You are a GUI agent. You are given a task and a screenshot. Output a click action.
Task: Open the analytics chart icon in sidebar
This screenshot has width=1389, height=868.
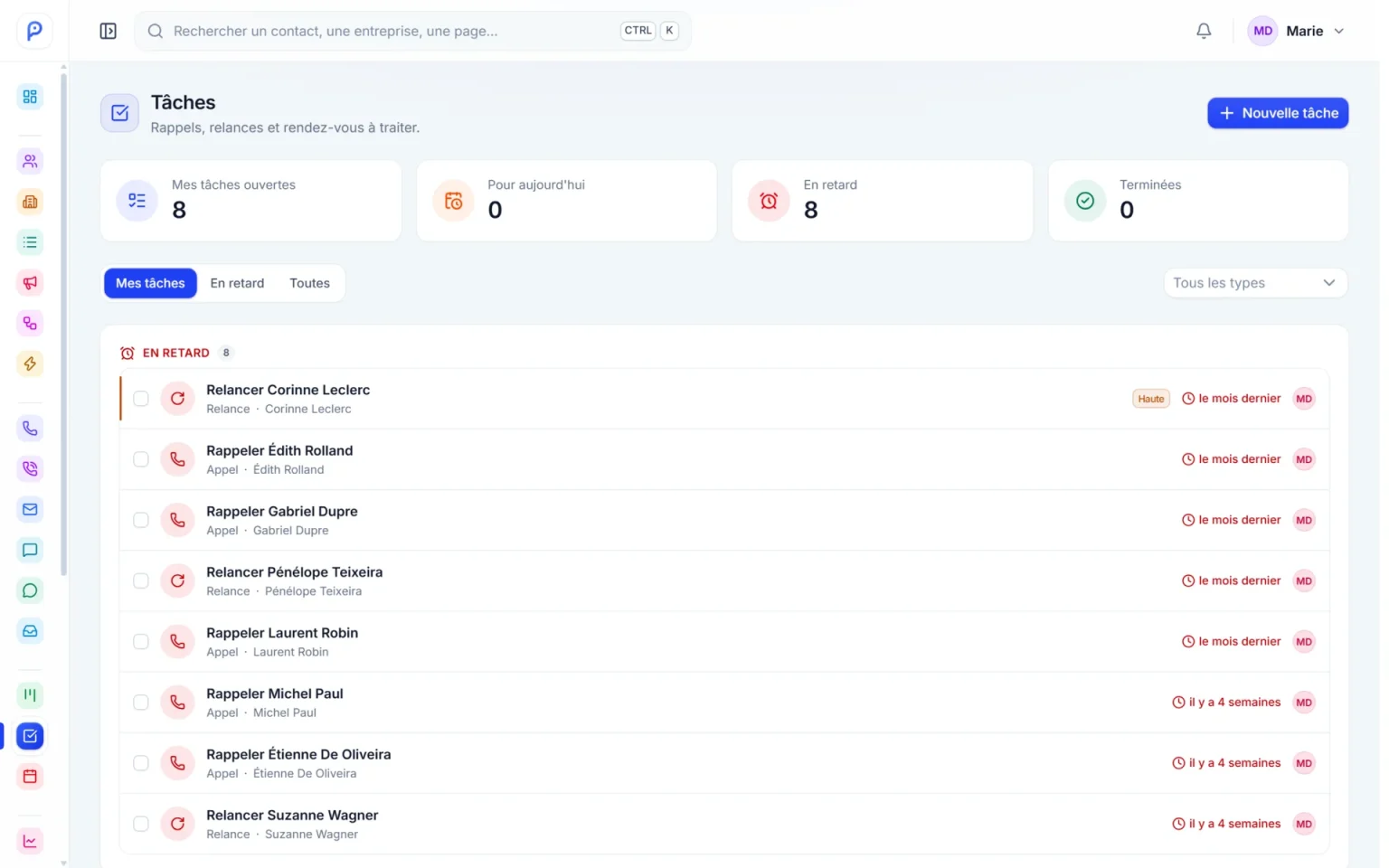[x=30, y=841]
